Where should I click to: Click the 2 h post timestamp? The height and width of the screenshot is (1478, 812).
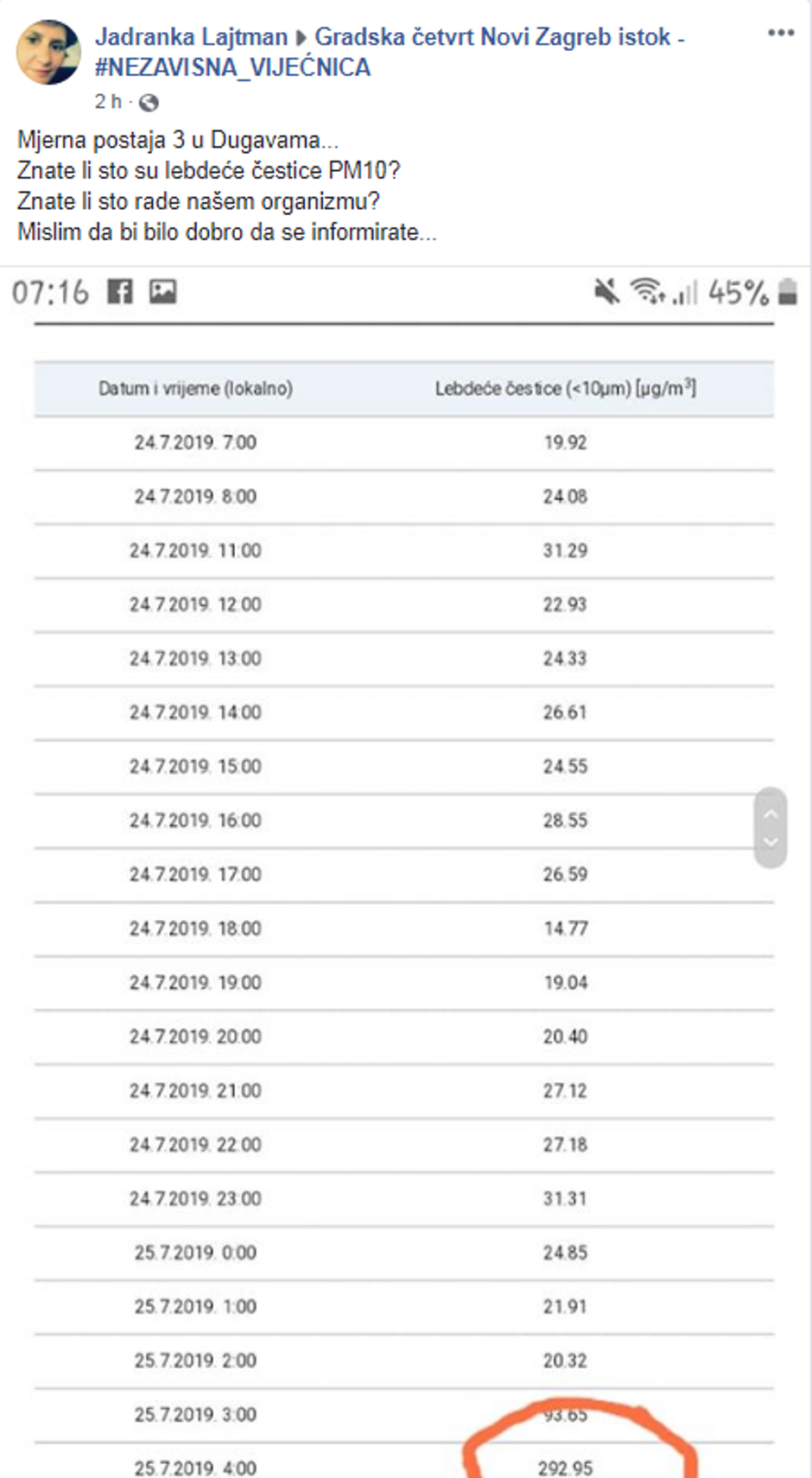[108, 102]
